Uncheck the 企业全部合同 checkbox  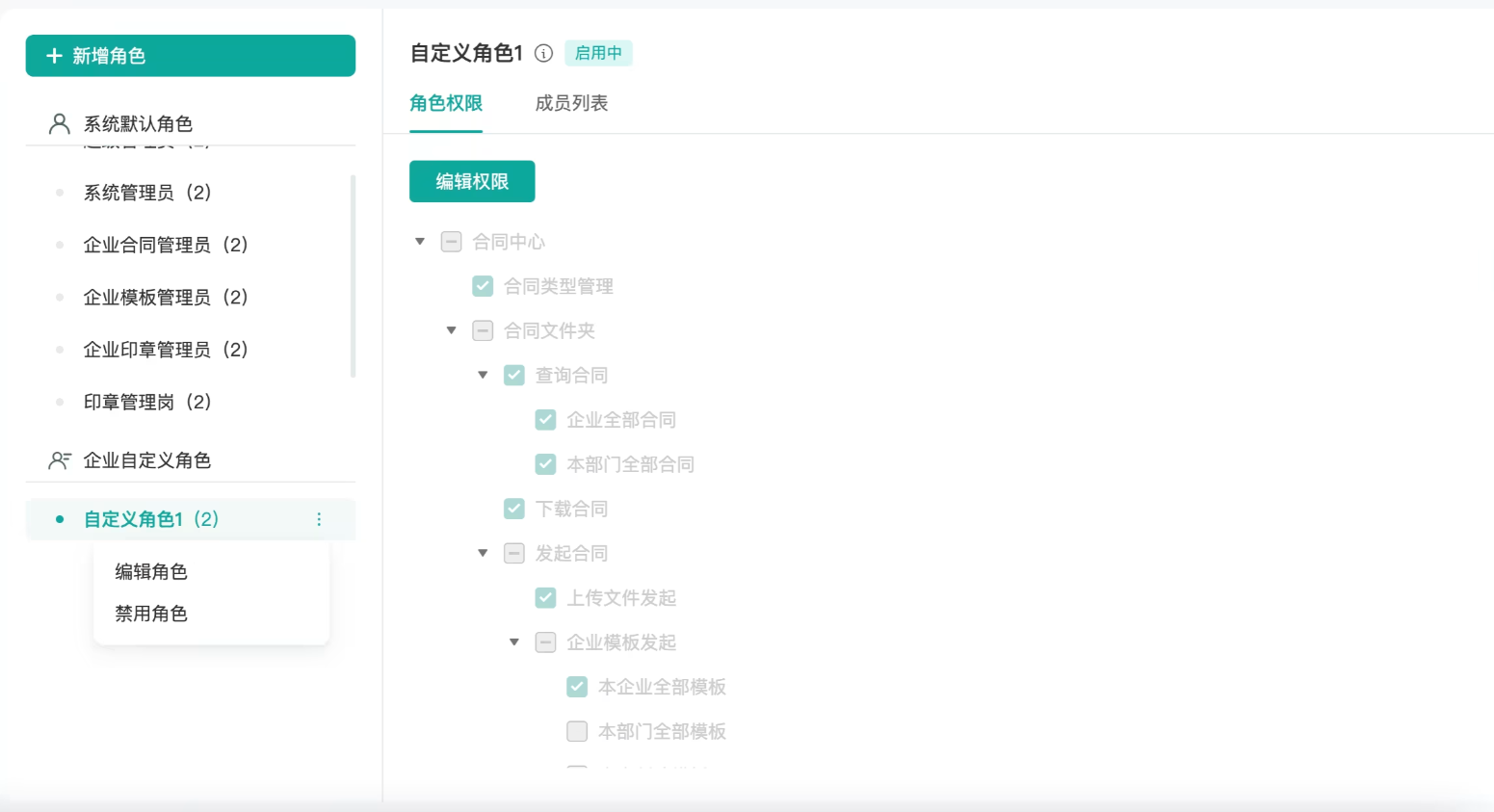coord(545,420)
